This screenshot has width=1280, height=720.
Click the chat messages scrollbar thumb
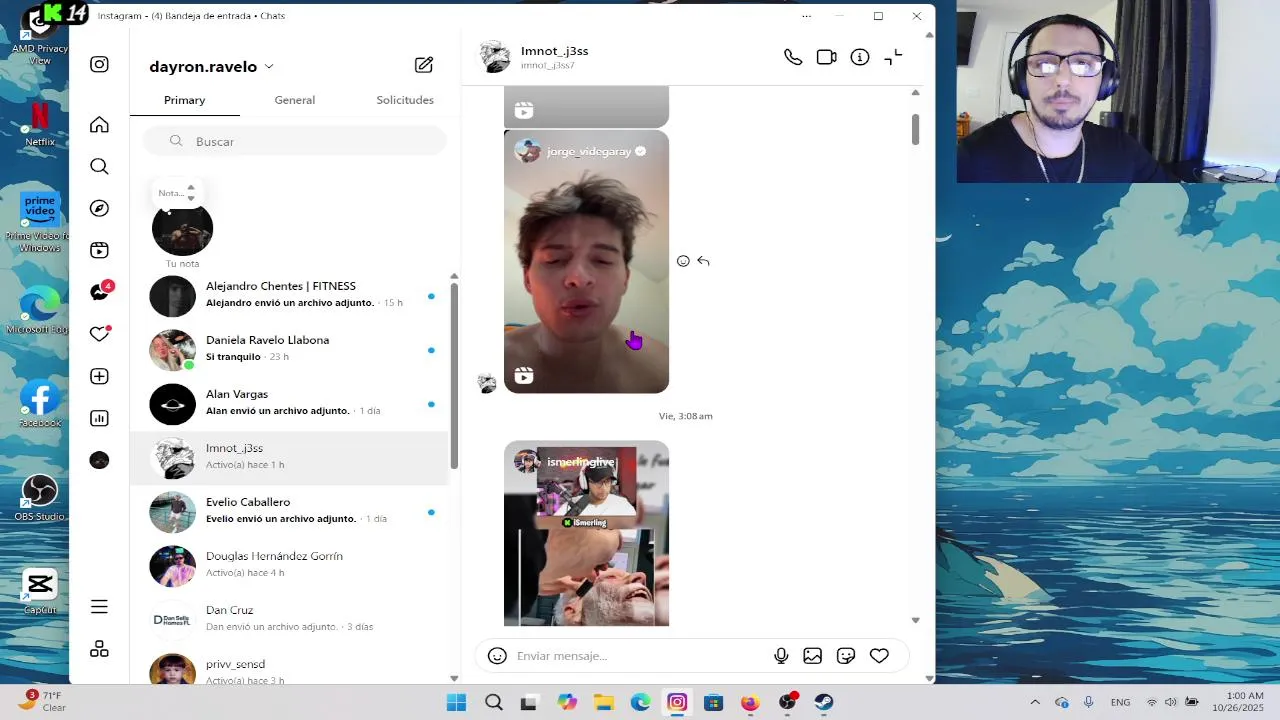coord(915,129)
